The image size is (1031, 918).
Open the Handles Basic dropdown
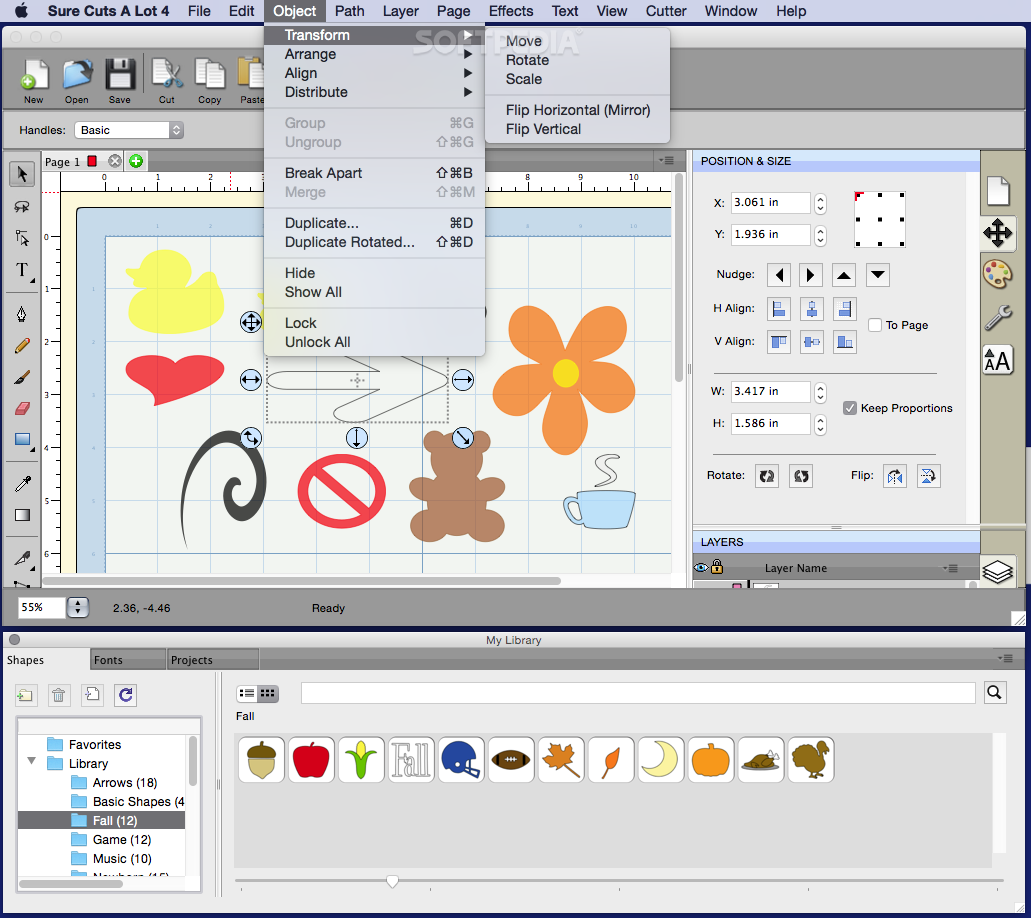[128, 130]
